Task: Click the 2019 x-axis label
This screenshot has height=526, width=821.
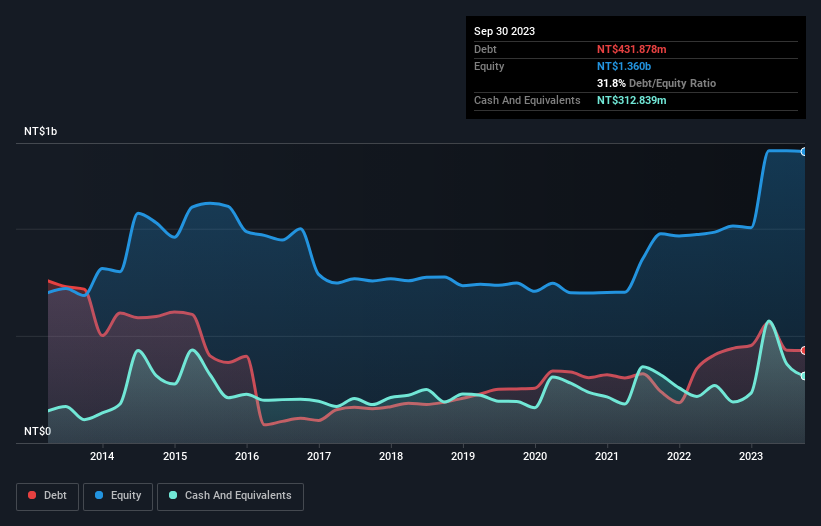Action: pos(463,456)
